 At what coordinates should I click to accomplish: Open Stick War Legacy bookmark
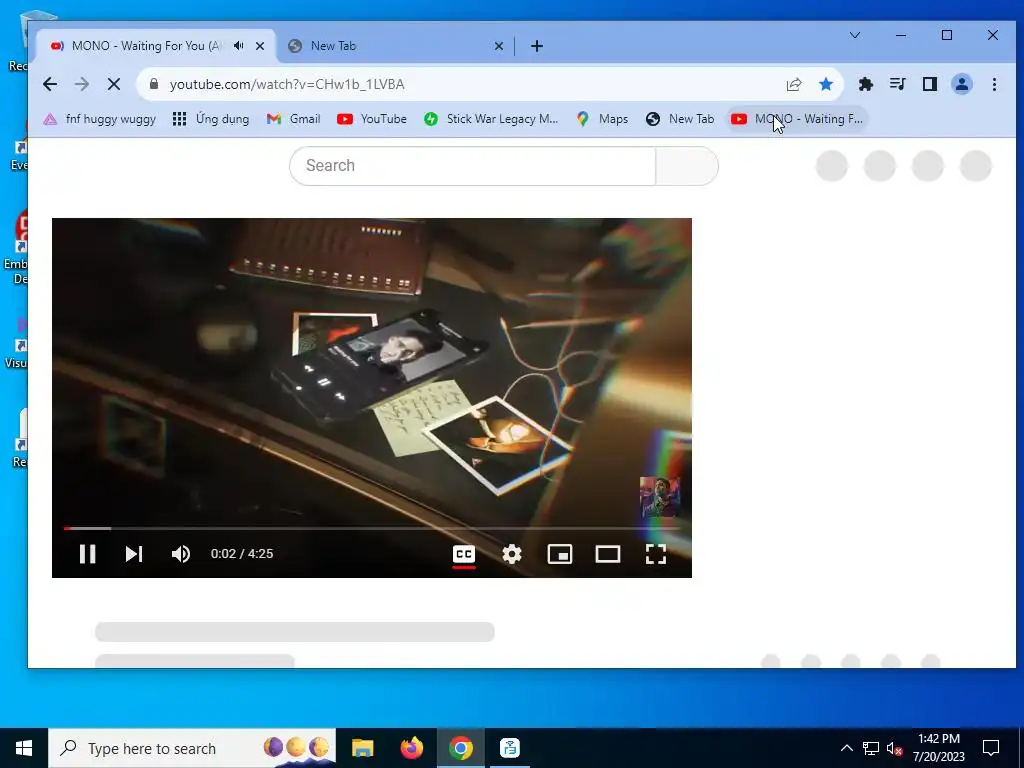(x=491, y=119)
